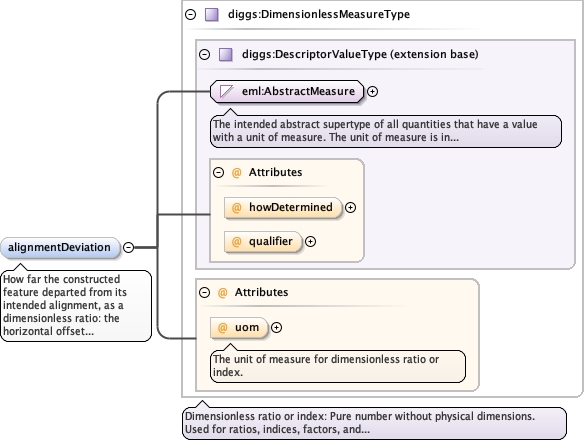The width and height of the screenshot is (585, 443).
Task: Collapse the Attributes group containing uom
Action: [204, 292]
